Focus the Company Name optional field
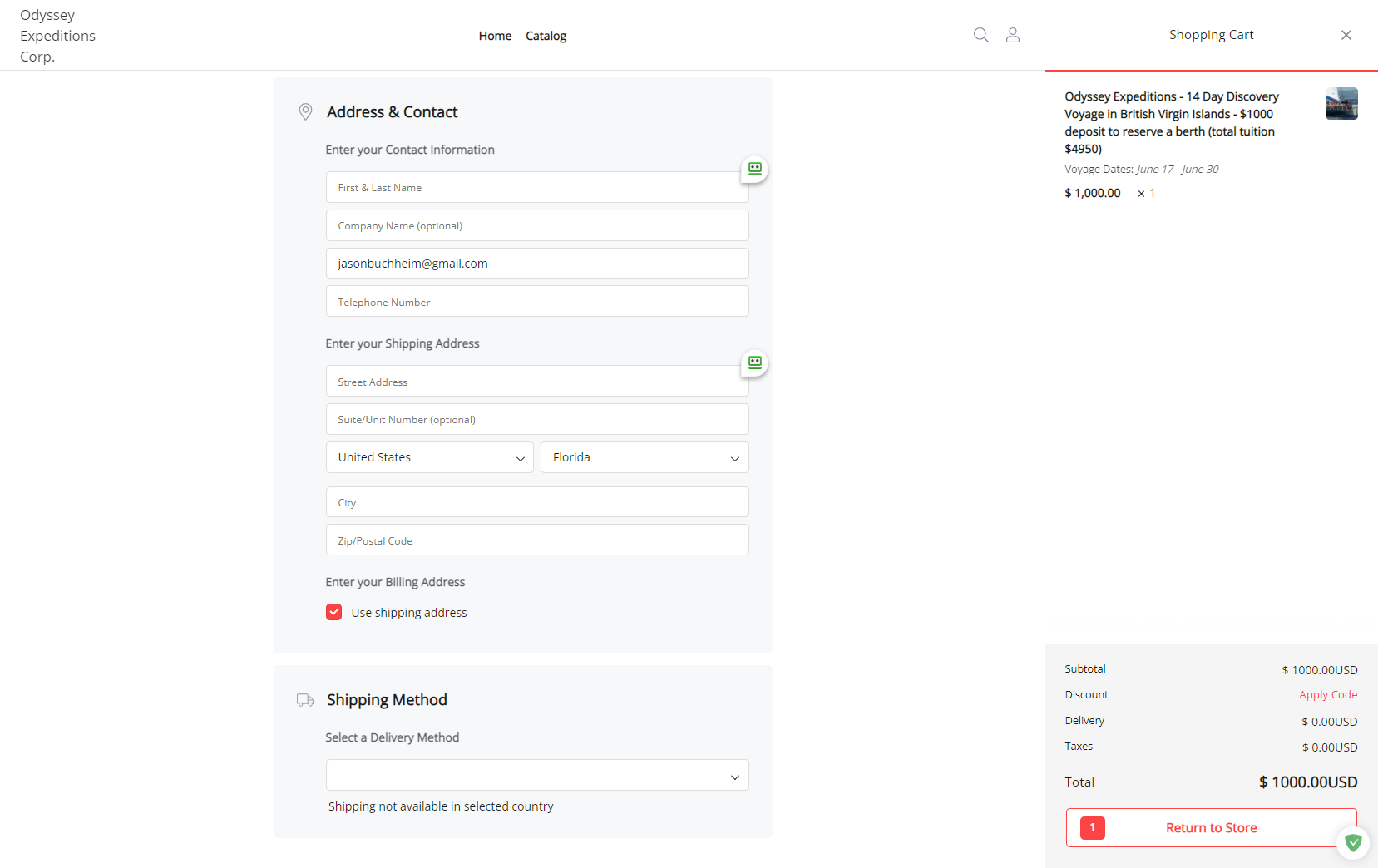The image size is (1378, 868). click(537, 225)
